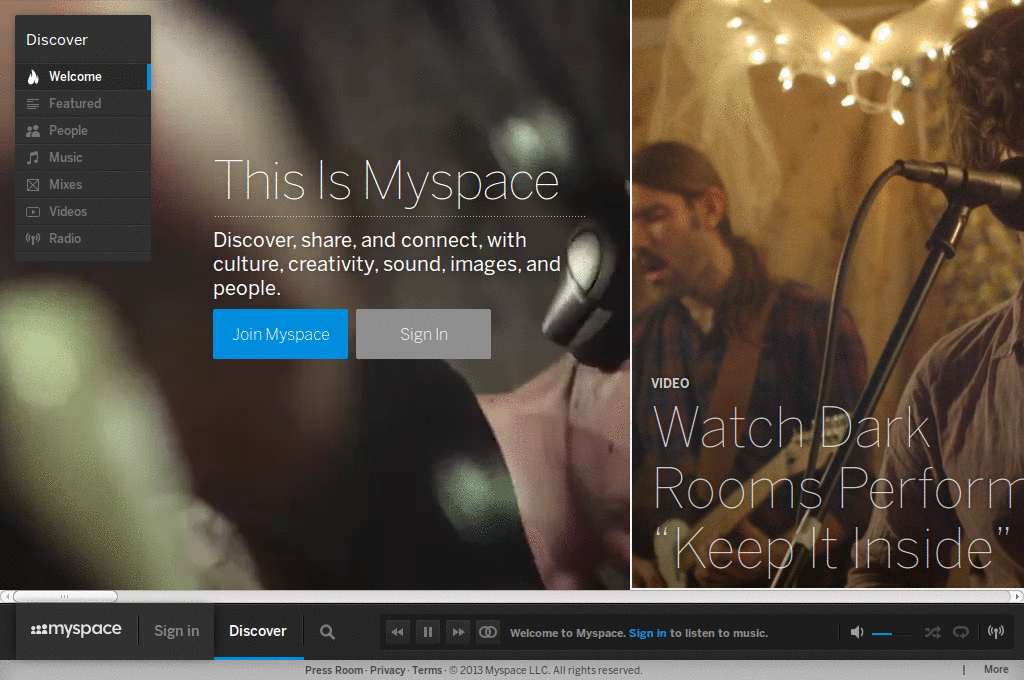
Task: Click the People silhouettes icon
Action: click(33, 131)
